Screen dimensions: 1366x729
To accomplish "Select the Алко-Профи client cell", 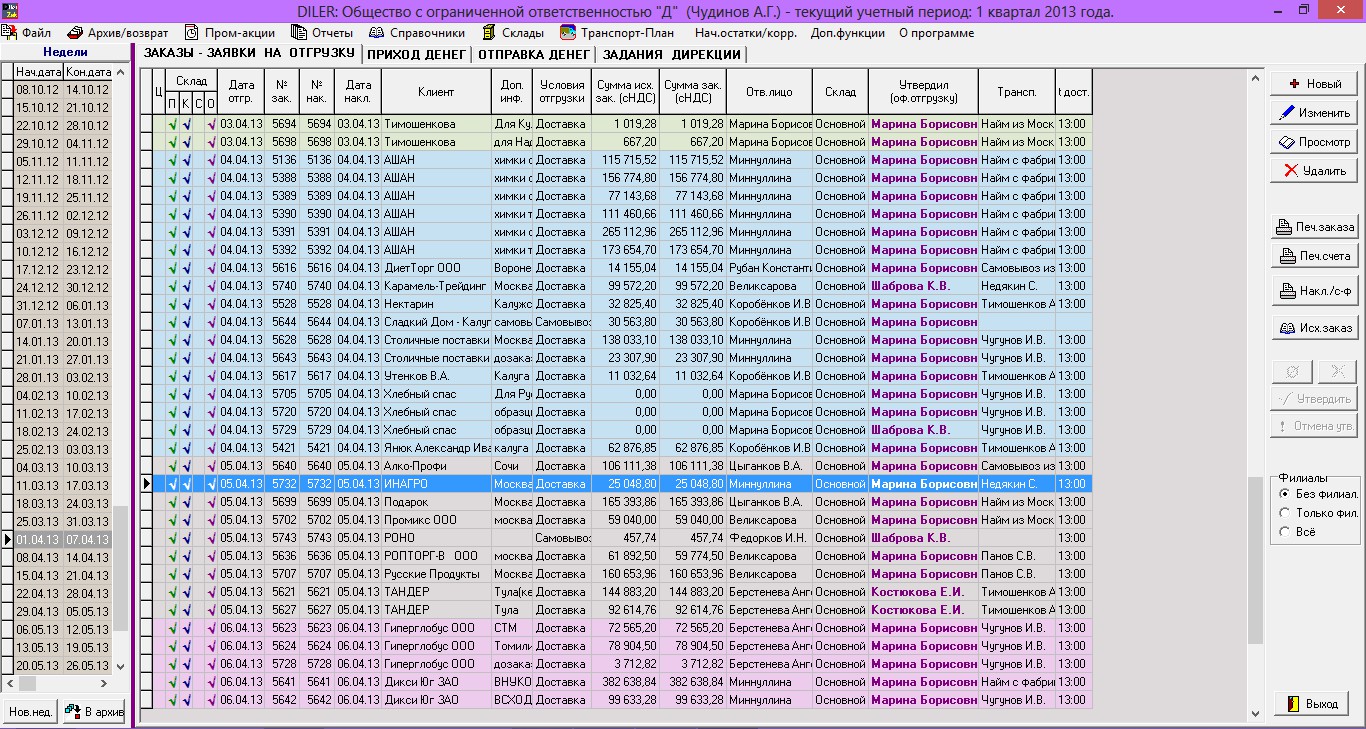I will point(436,466).
